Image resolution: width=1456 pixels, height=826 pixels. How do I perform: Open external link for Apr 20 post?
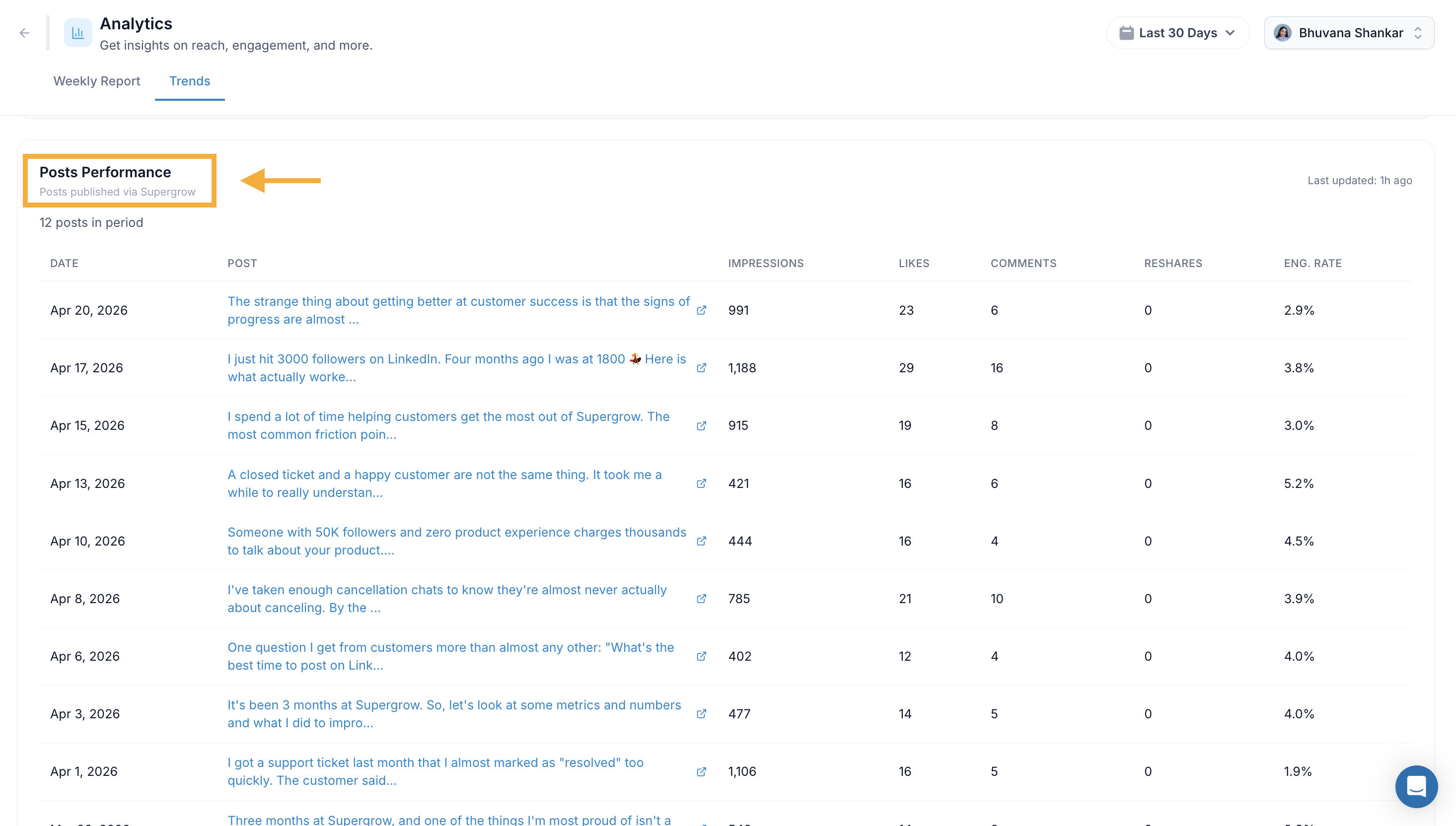[701, 310]
